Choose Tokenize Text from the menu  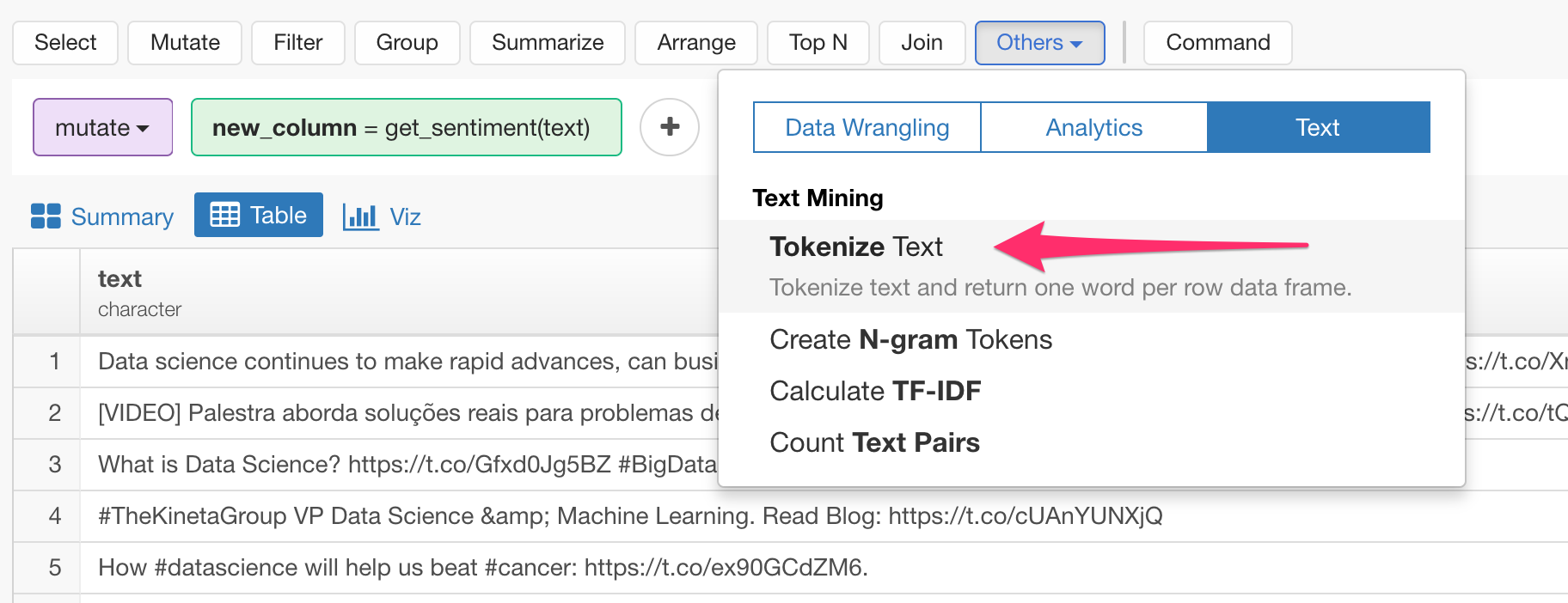pos(855,247)
